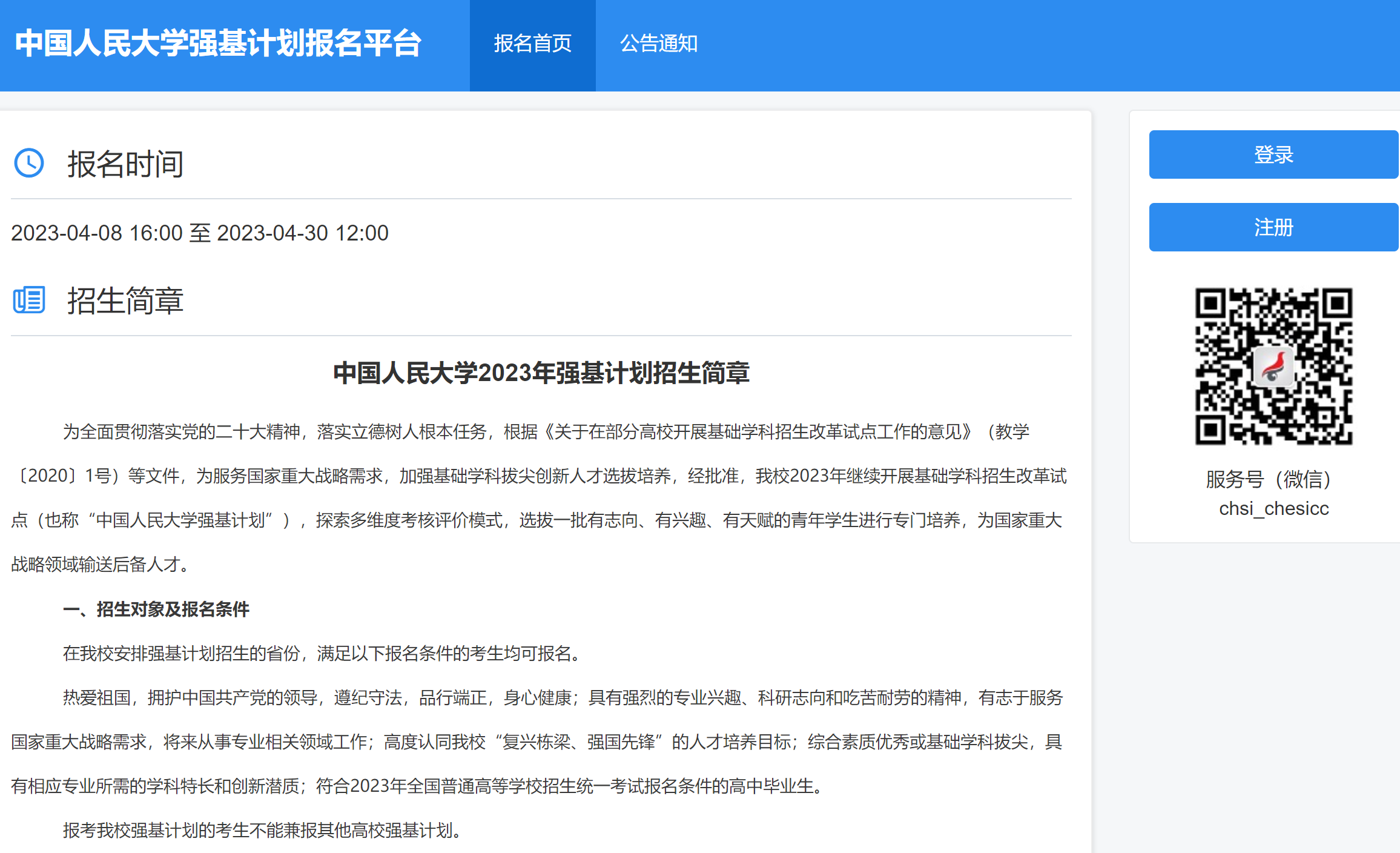Open the 报名首页 tab
Image resolution: width=1400 pixels, height=853 pixels.
coord(532,44)
